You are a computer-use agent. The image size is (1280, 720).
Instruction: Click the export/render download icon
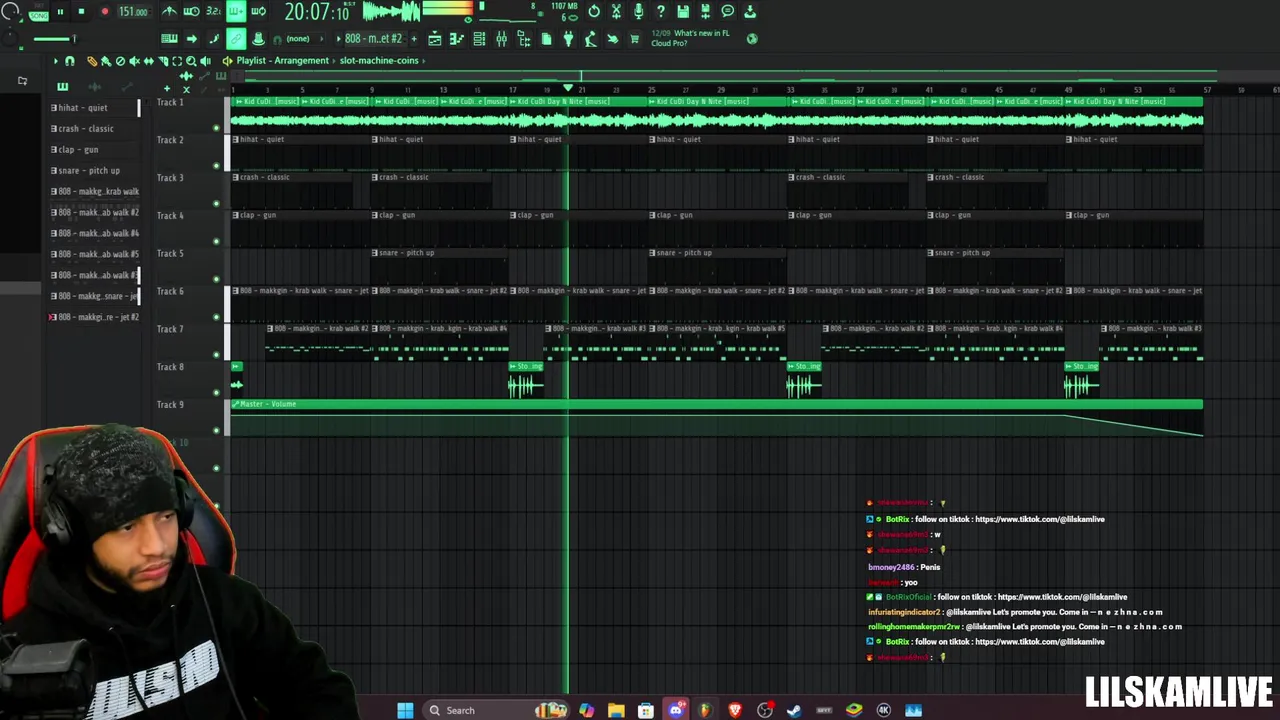750,12
